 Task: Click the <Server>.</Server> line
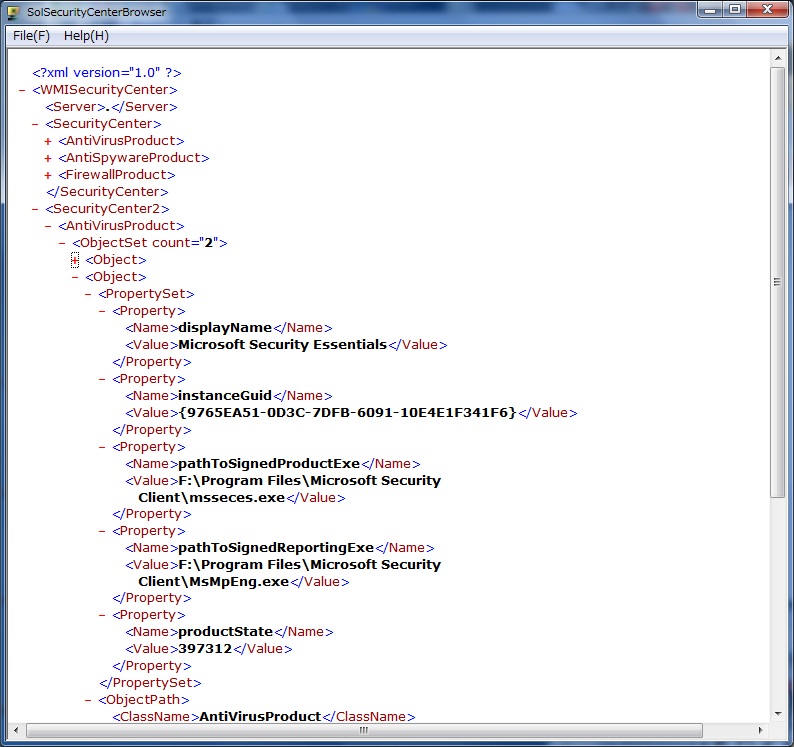coord(111,107)
